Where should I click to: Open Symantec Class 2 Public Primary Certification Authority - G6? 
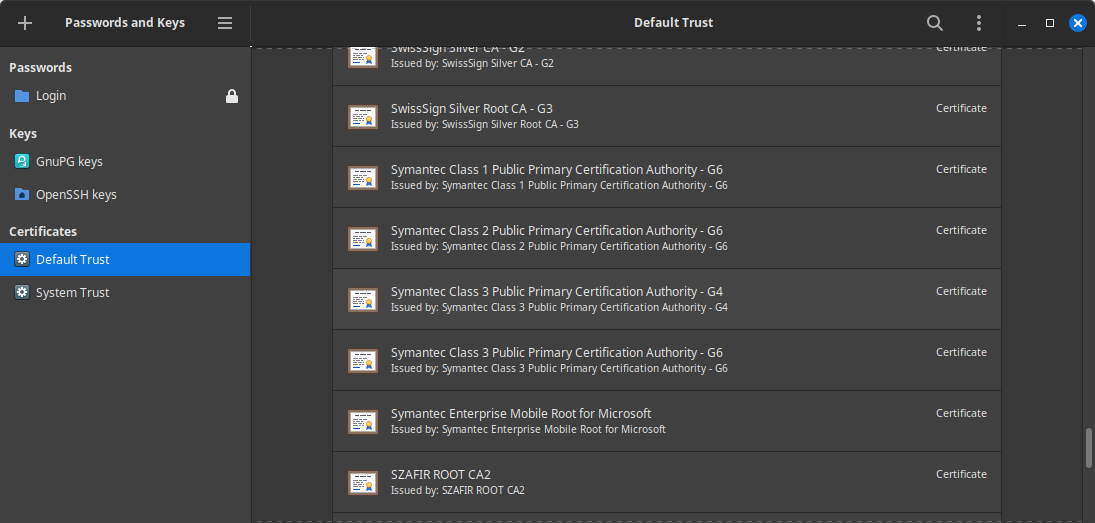pos(667,238)
